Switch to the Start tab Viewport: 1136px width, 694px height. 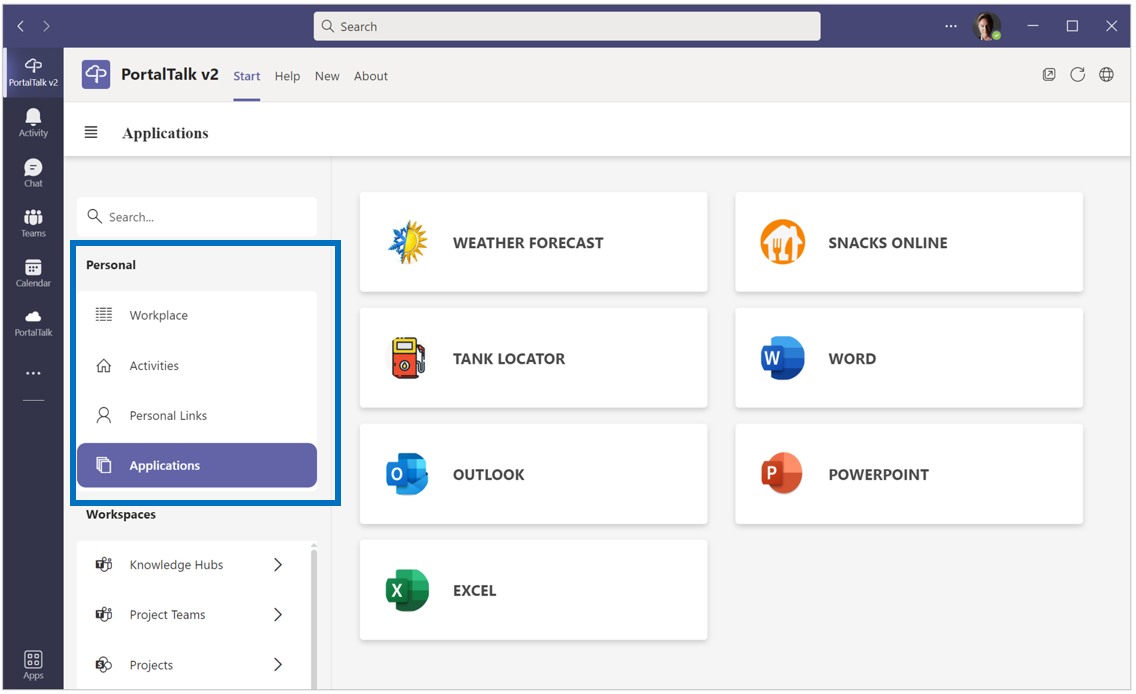[x=246, y=76]
